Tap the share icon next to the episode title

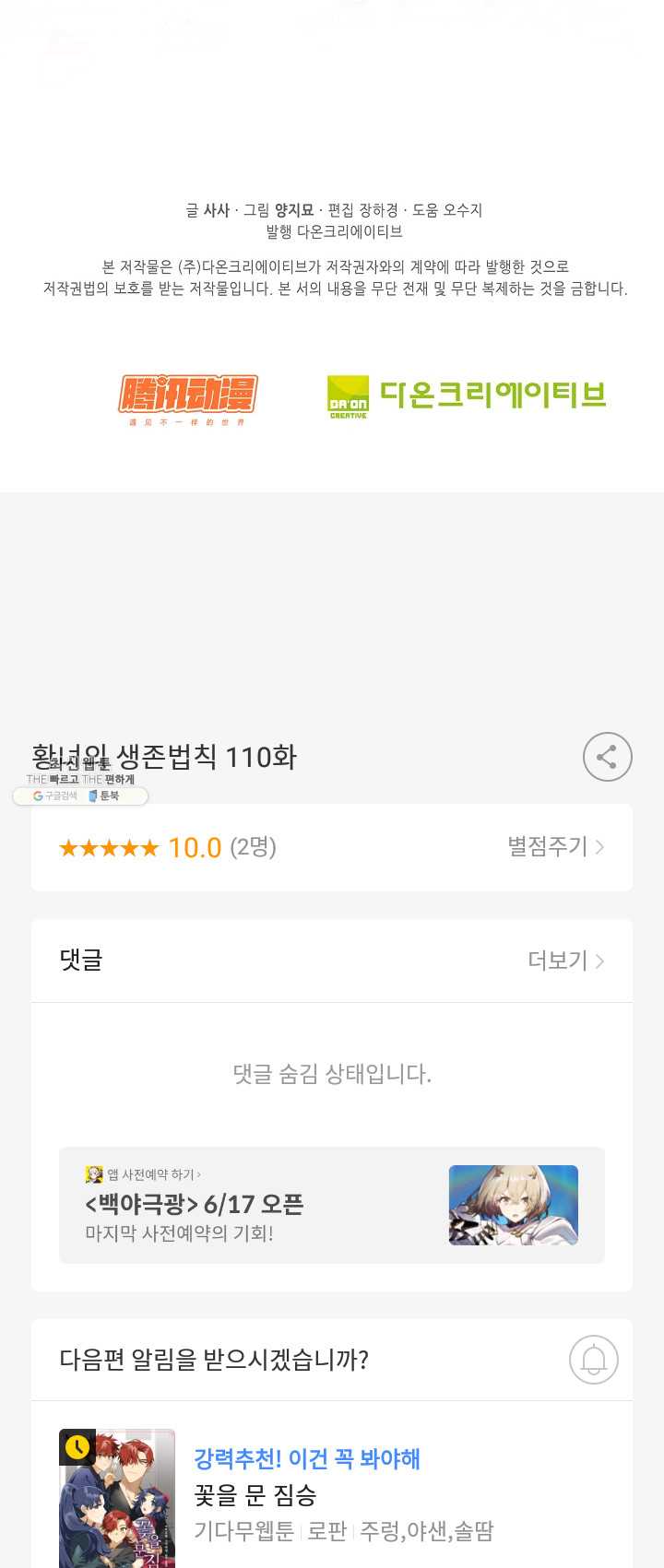[x=607, y=757]
